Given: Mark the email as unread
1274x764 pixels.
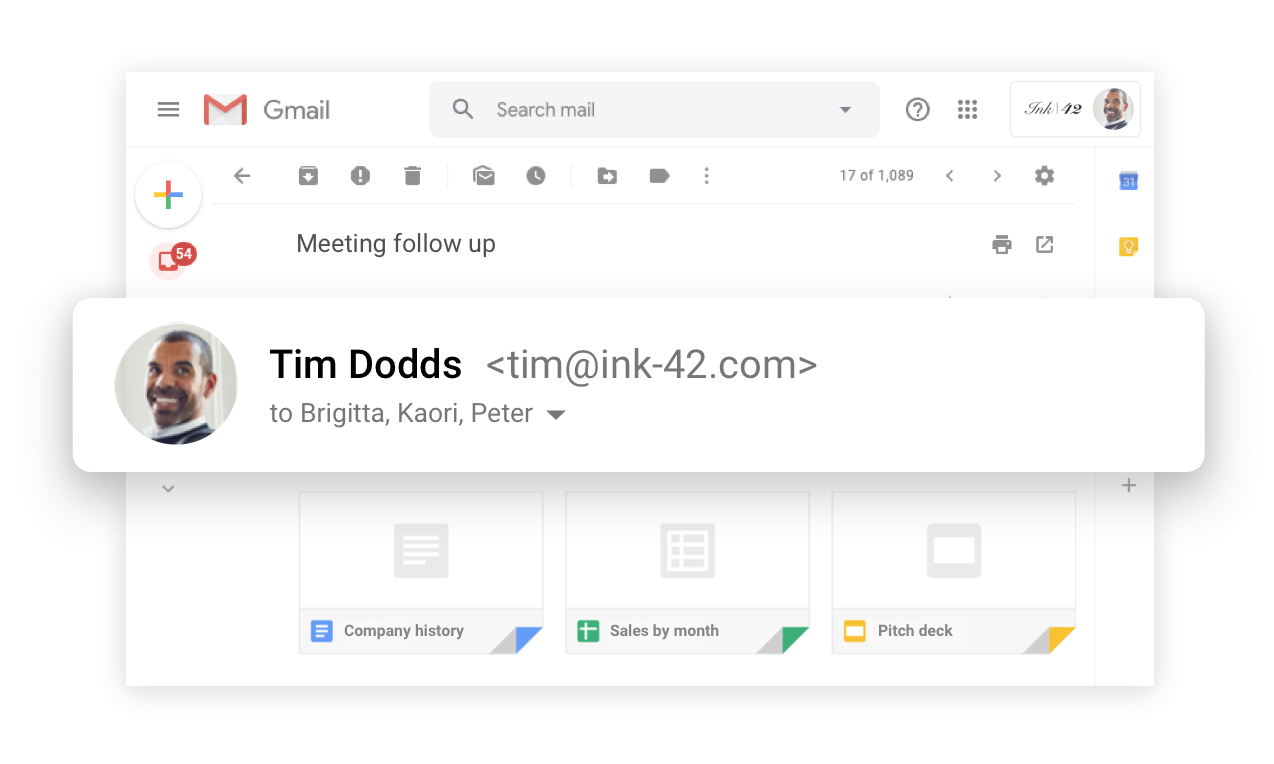Looking at the screenshot, I should tap(484, 176).
